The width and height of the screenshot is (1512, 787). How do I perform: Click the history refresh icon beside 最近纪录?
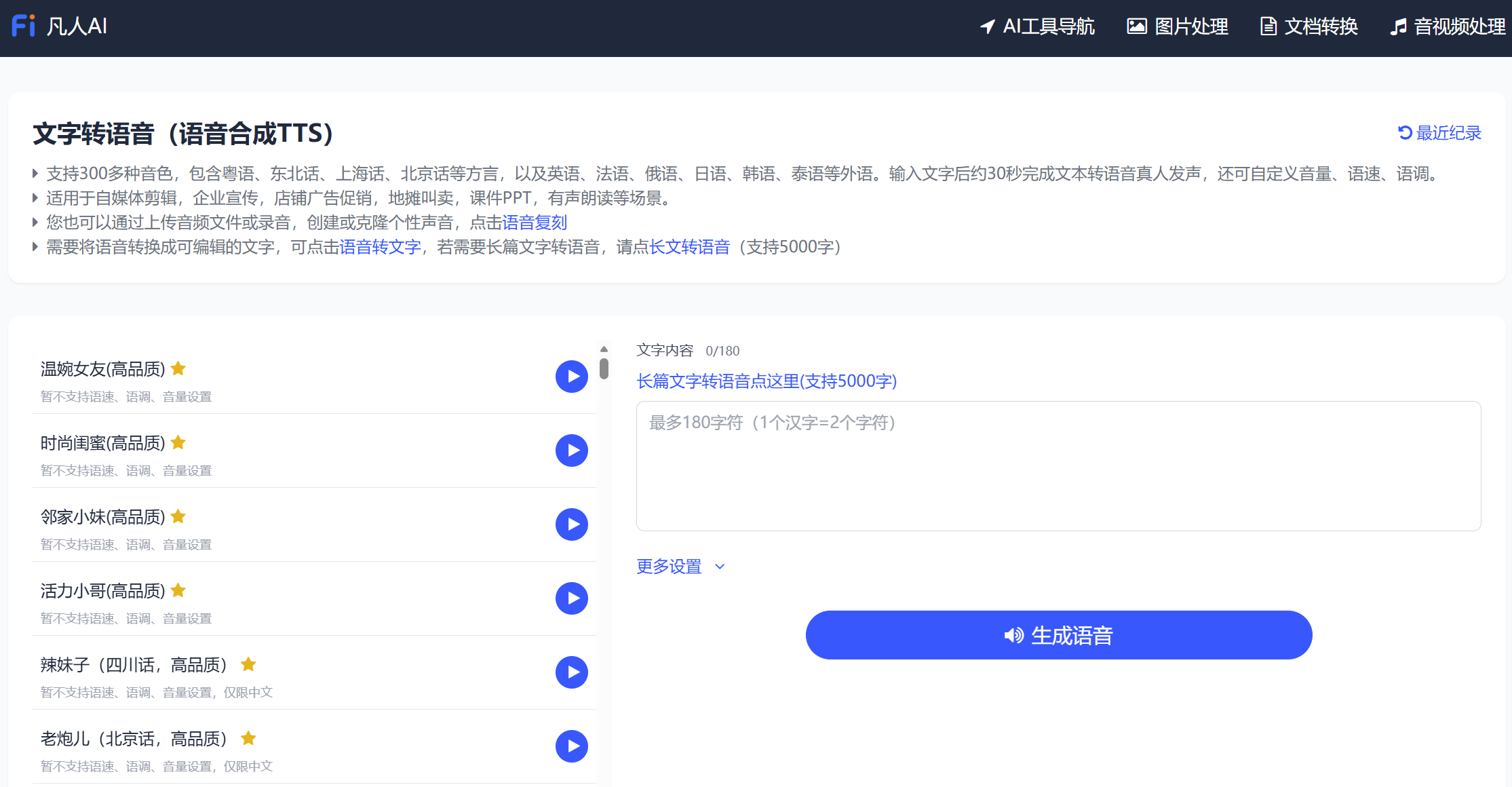(1405, 132)
